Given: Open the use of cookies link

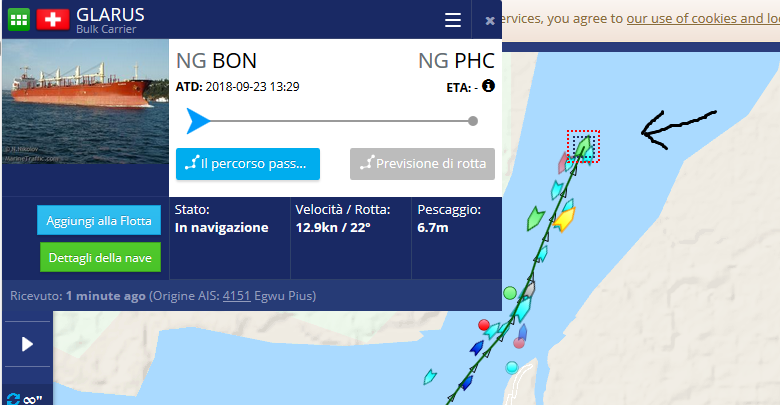Looking at the screenshot, I should pos(703,19).
